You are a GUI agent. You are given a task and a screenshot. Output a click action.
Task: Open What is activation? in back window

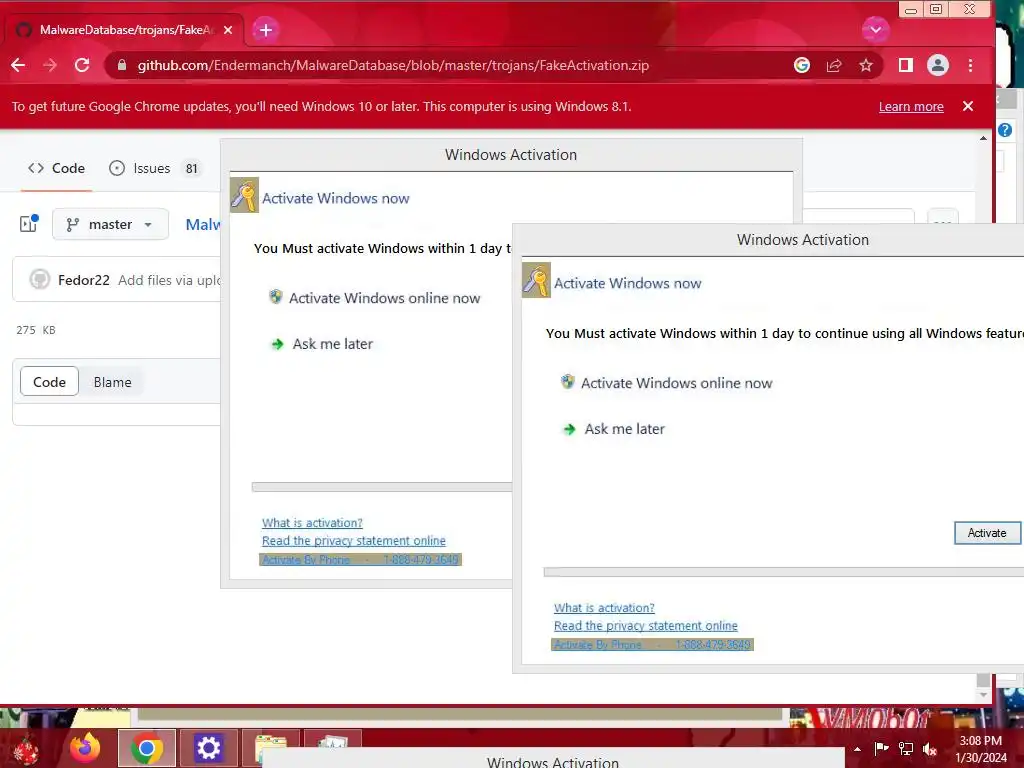(312, 523)
